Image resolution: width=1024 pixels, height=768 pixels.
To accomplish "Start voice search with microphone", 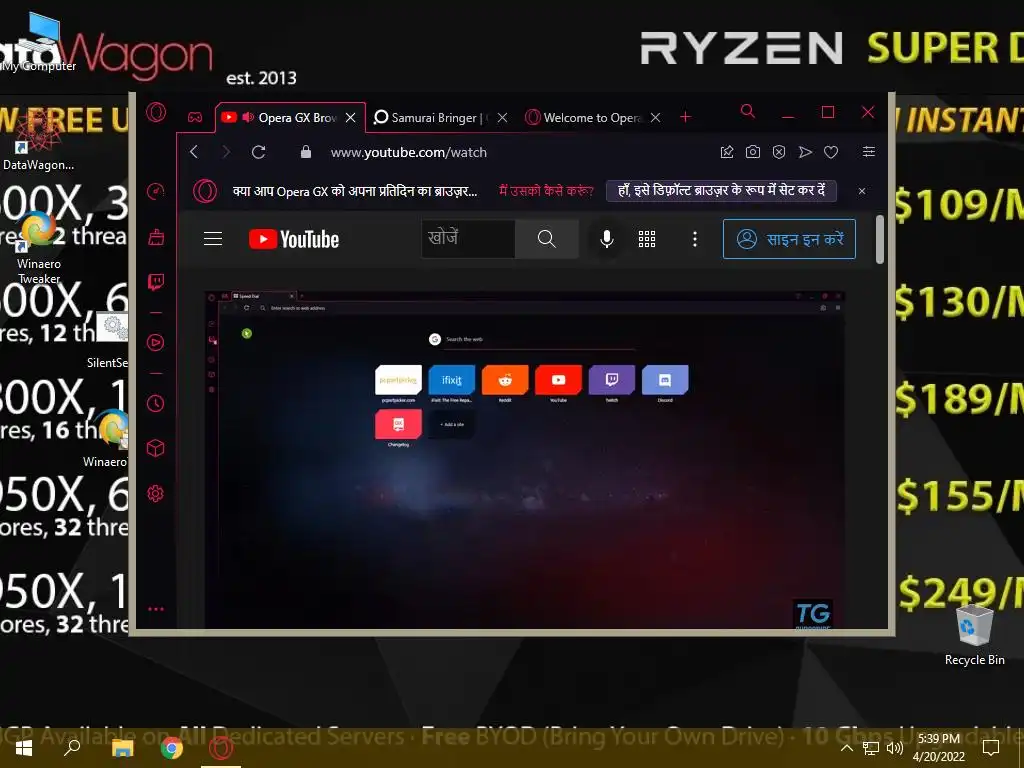I will 607,239.
